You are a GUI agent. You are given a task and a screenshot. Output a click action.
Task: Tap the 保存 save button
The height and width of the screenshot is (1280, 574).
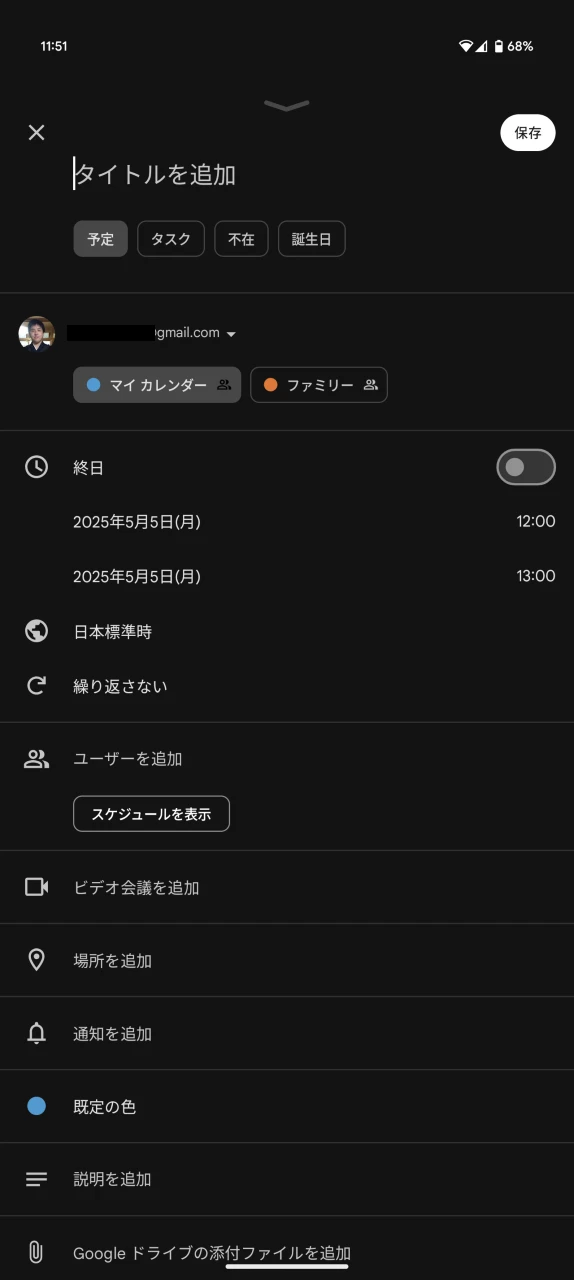click(528, 132)
